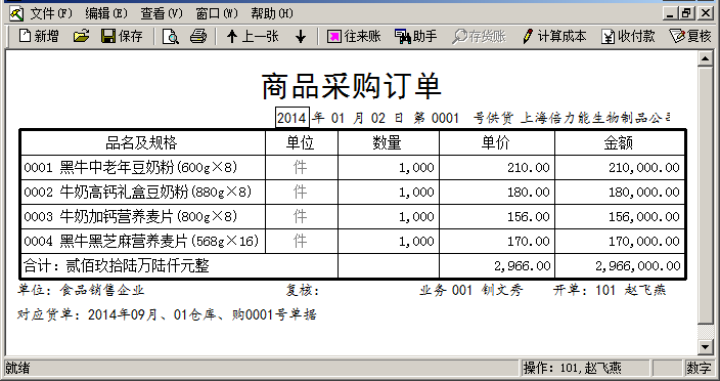This screenshot has width=720, height=381.
Task: Click unit cell 件 in row 0003
Action: point(301,216)
